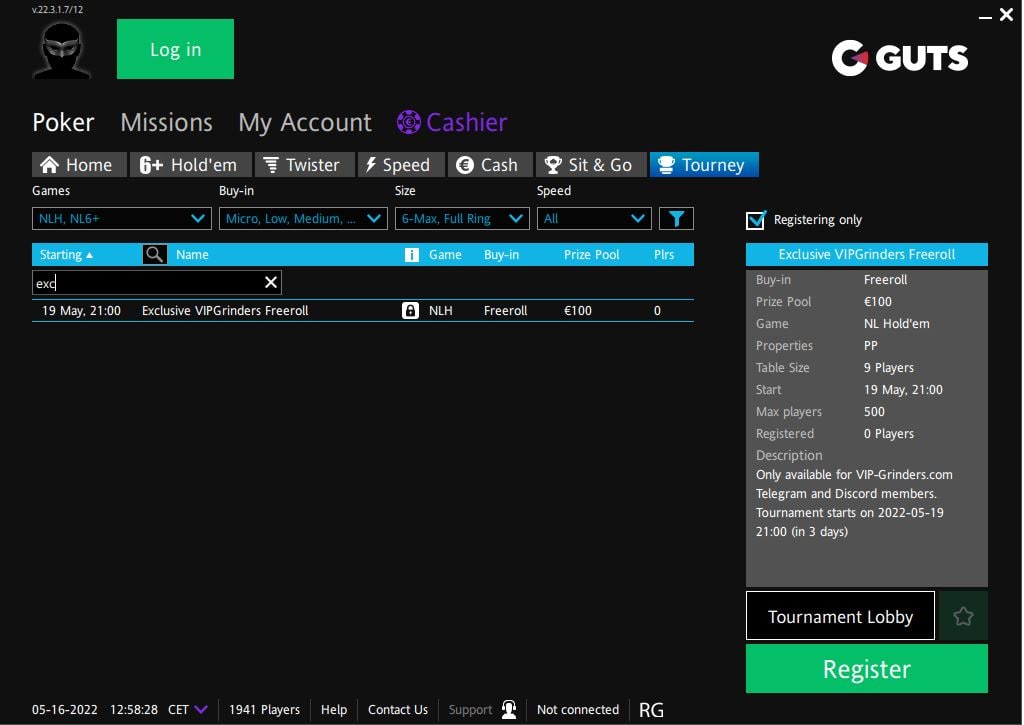Toggle the Registering only checkbox

756,220
